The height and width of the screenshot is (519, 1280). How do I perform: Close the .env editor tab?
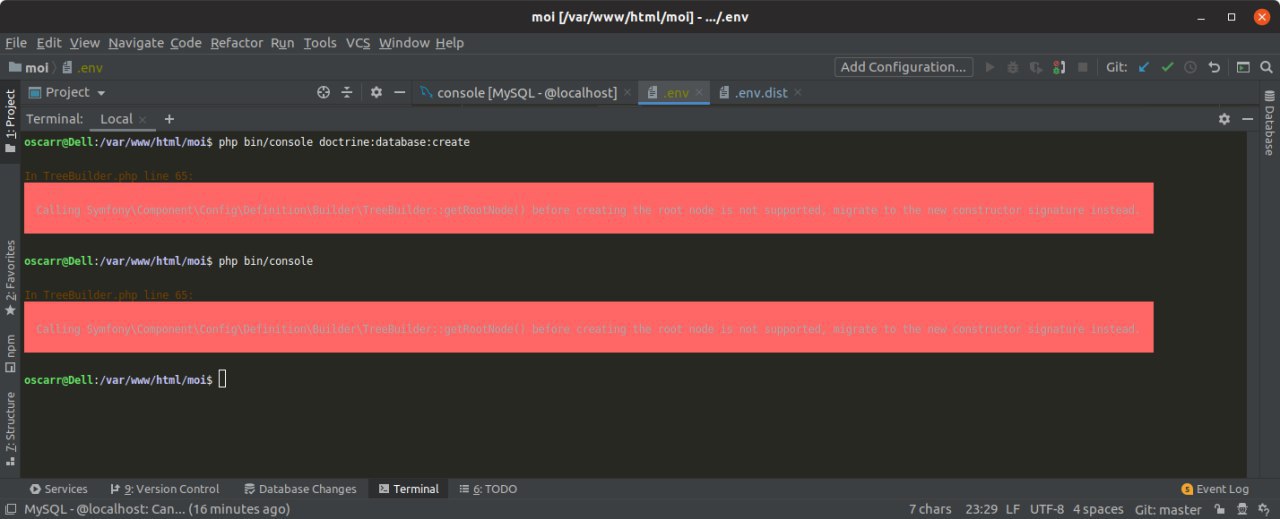tap(699, 93)
